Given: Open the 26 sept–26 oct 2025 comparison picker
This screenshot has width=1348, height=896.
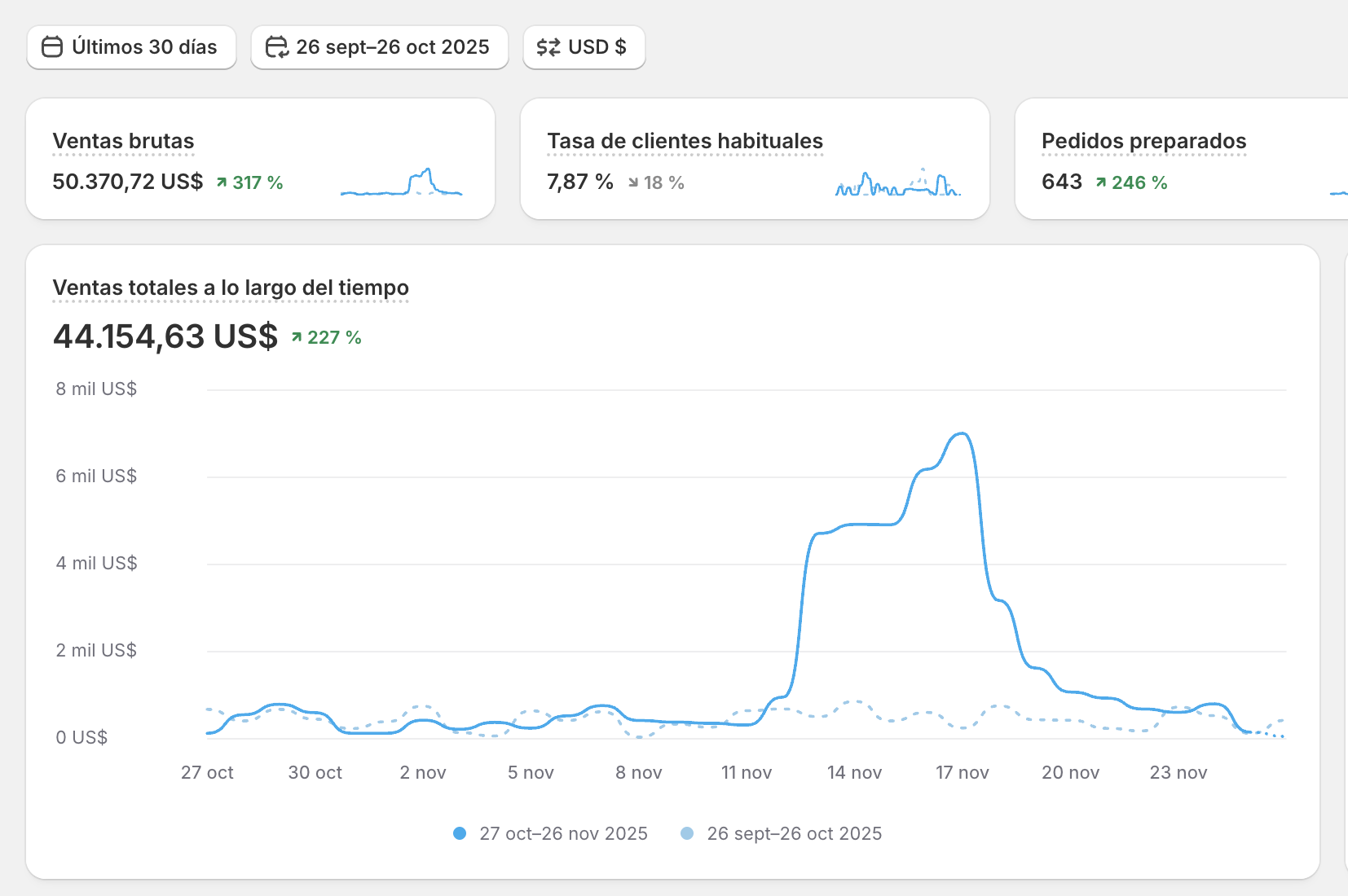Looking at the screenshot, I should (x=380, y=47).
